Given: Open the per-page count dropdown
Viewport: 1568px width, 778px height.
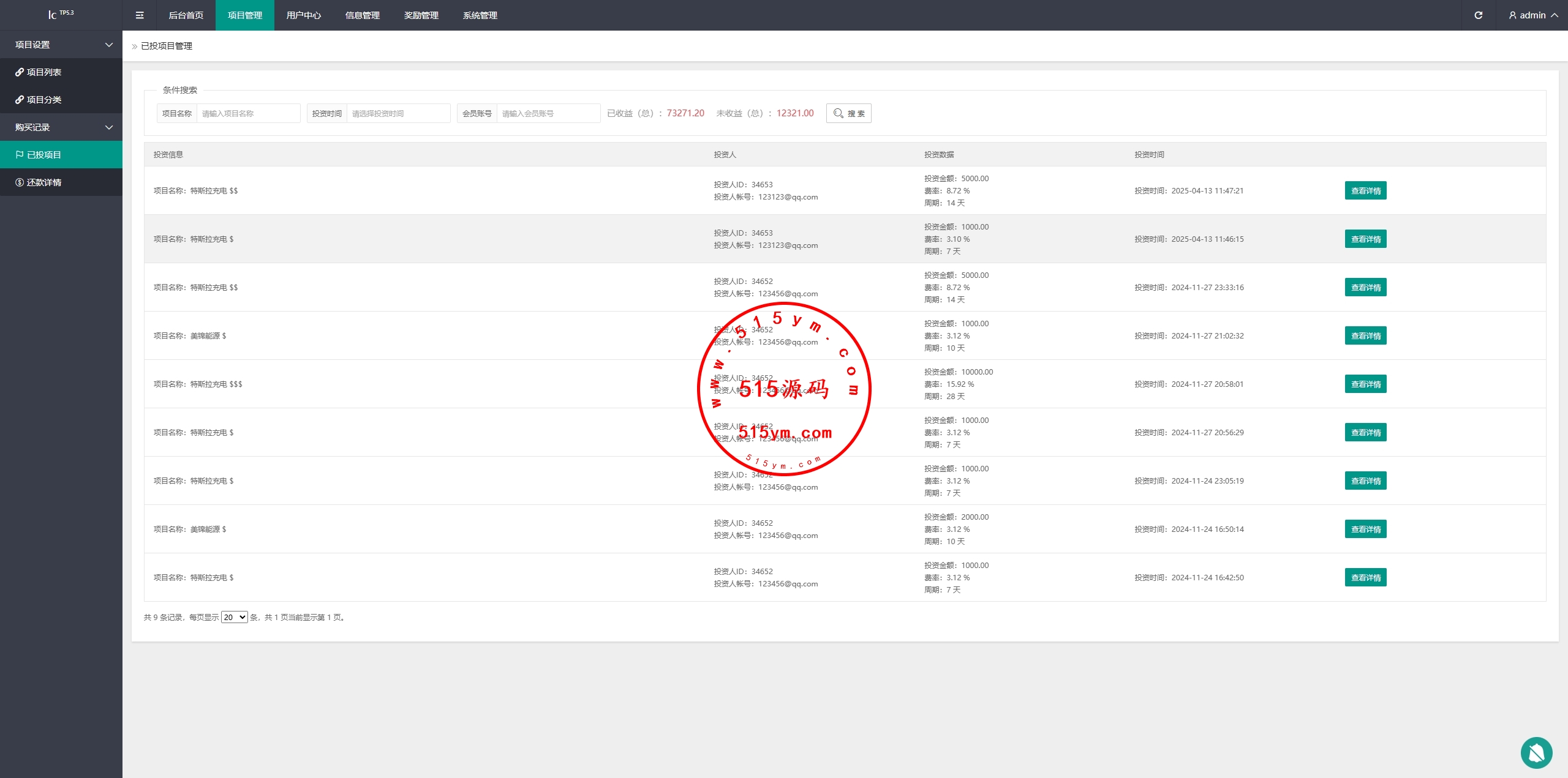Looking at the screenshot, I should pyautogui.click(x=234, y=617).
